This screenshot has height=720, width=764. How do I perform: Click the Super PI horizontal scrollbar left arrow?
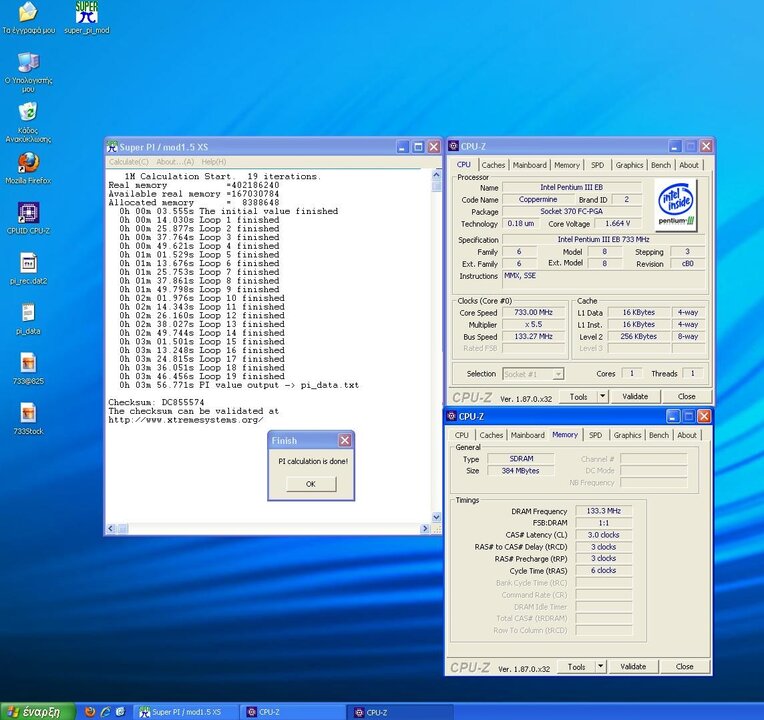(111, 529)
